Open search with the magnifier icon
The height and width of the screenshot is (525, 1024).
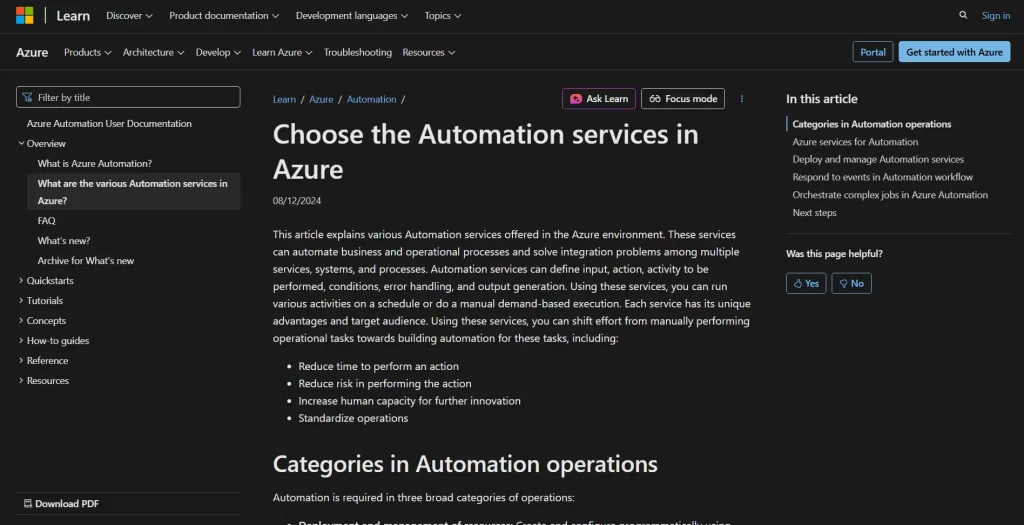click(963, 15)
